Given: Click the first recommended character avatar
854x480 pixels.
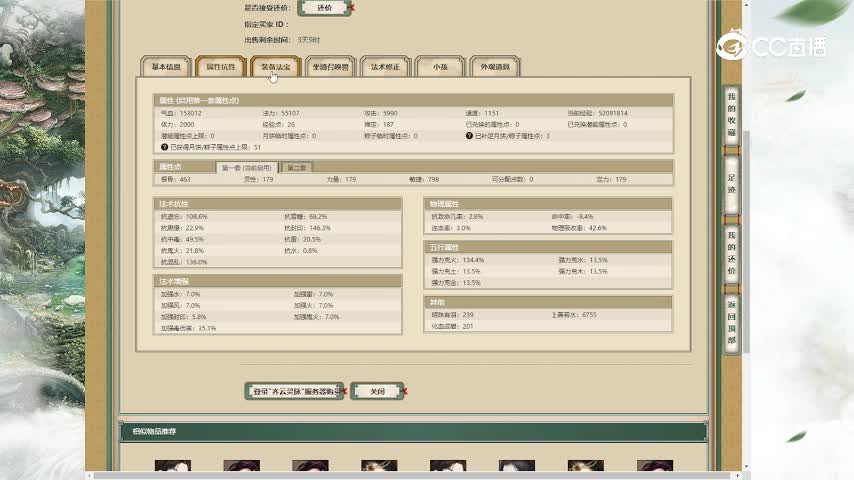Looking at the screenshot, I should pos(173,470).
